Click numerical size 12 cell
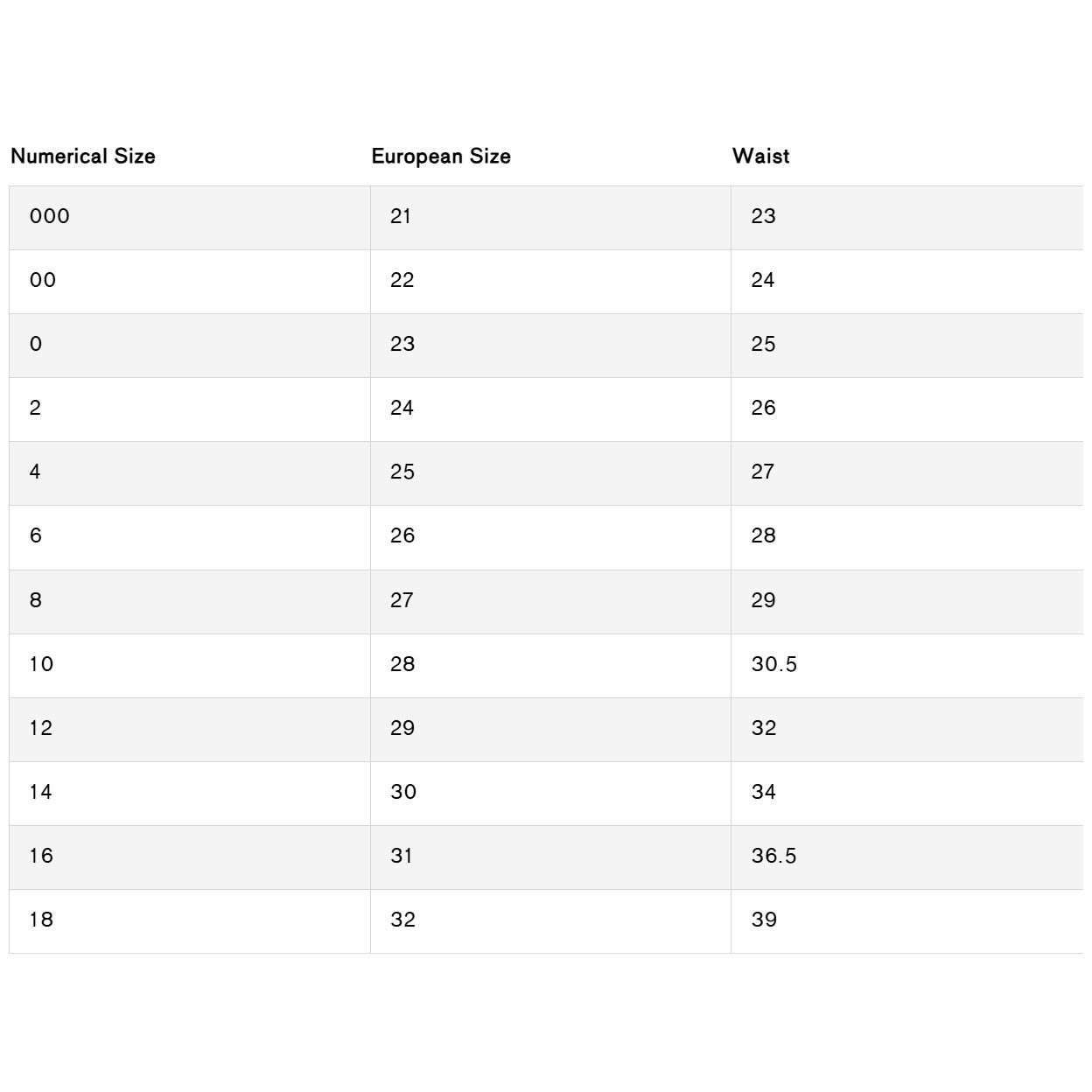 click(x=190, y=730)
